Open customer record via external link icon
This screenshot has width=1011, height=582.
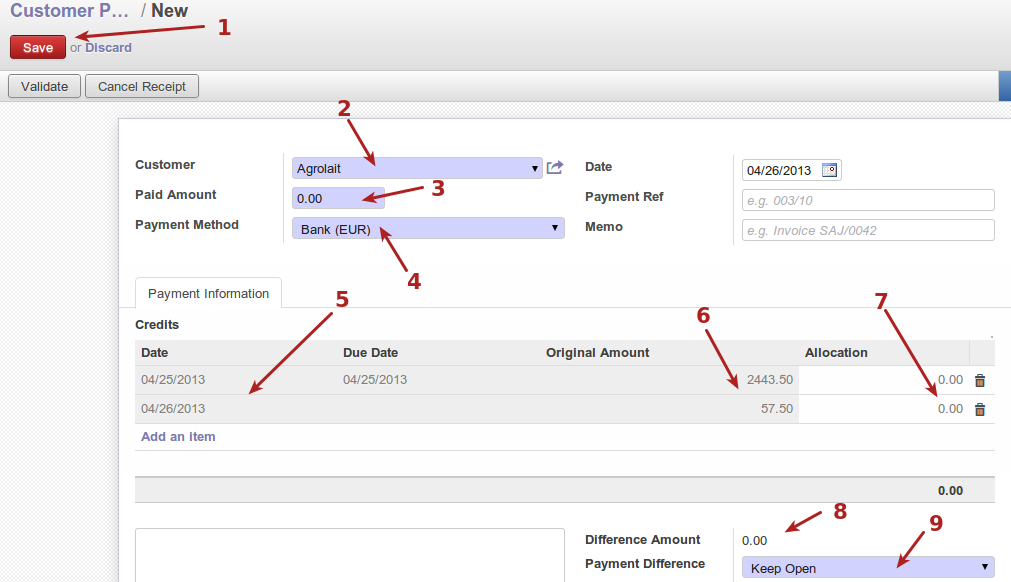[555, 168]
